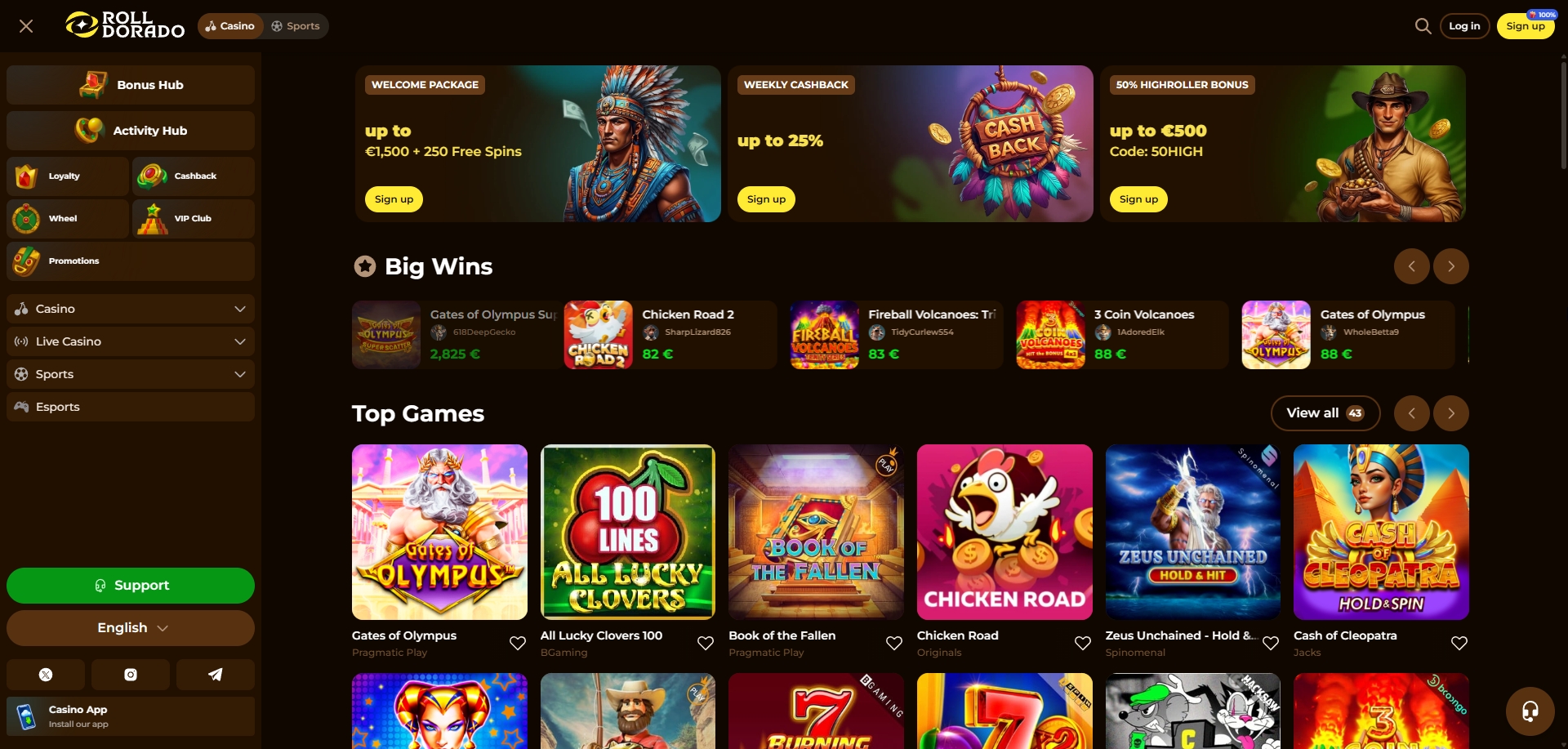Open the Wheel bonus icon

26,219
